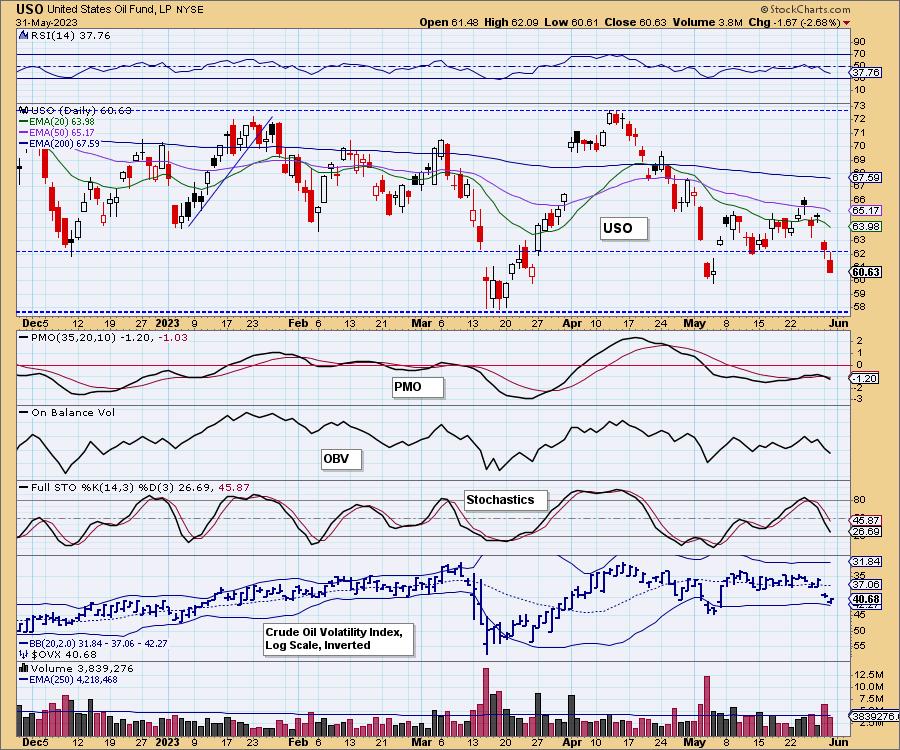This screenshot has width=900, height=750.
Task: Click the date 31-May-2023
Action: [x=44, y=22]
